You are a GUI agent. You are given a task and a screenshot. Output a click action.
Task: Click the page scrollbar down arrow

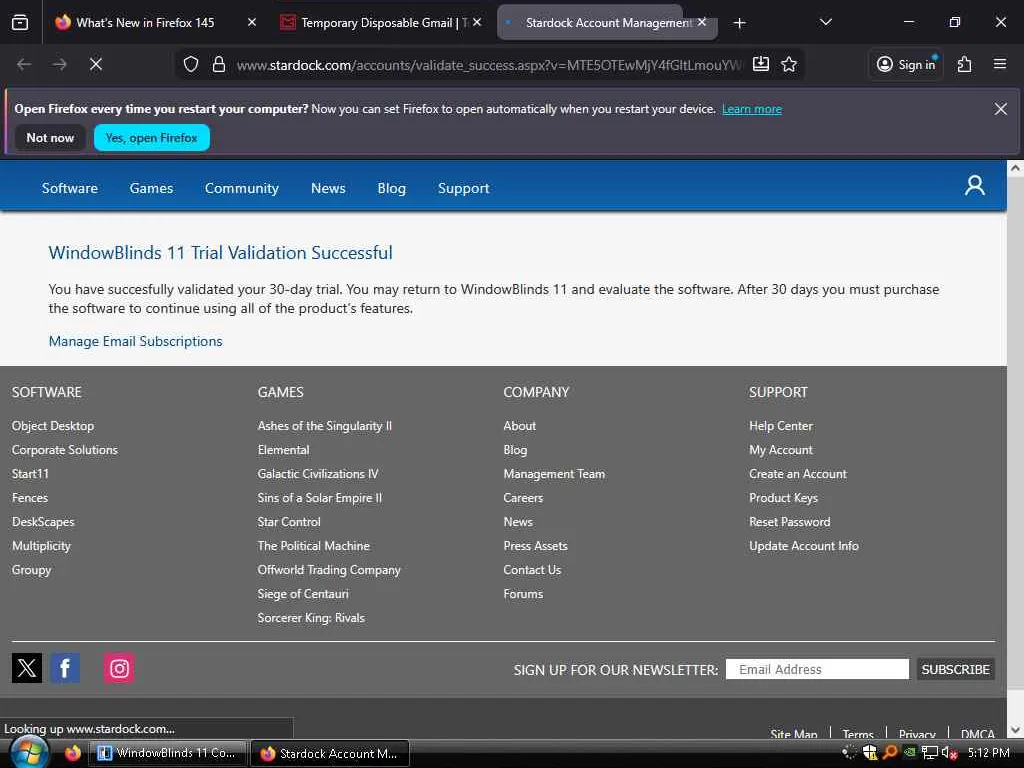click(1015, 729)
